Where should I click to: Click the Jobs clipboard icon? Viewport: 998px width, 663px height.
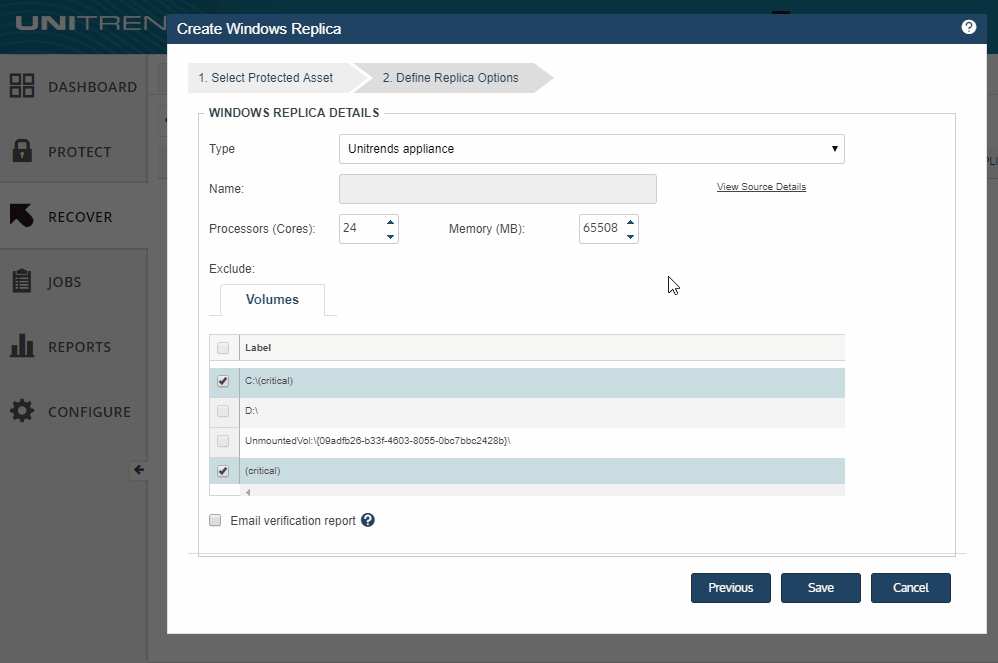click(x=22, y=281)
